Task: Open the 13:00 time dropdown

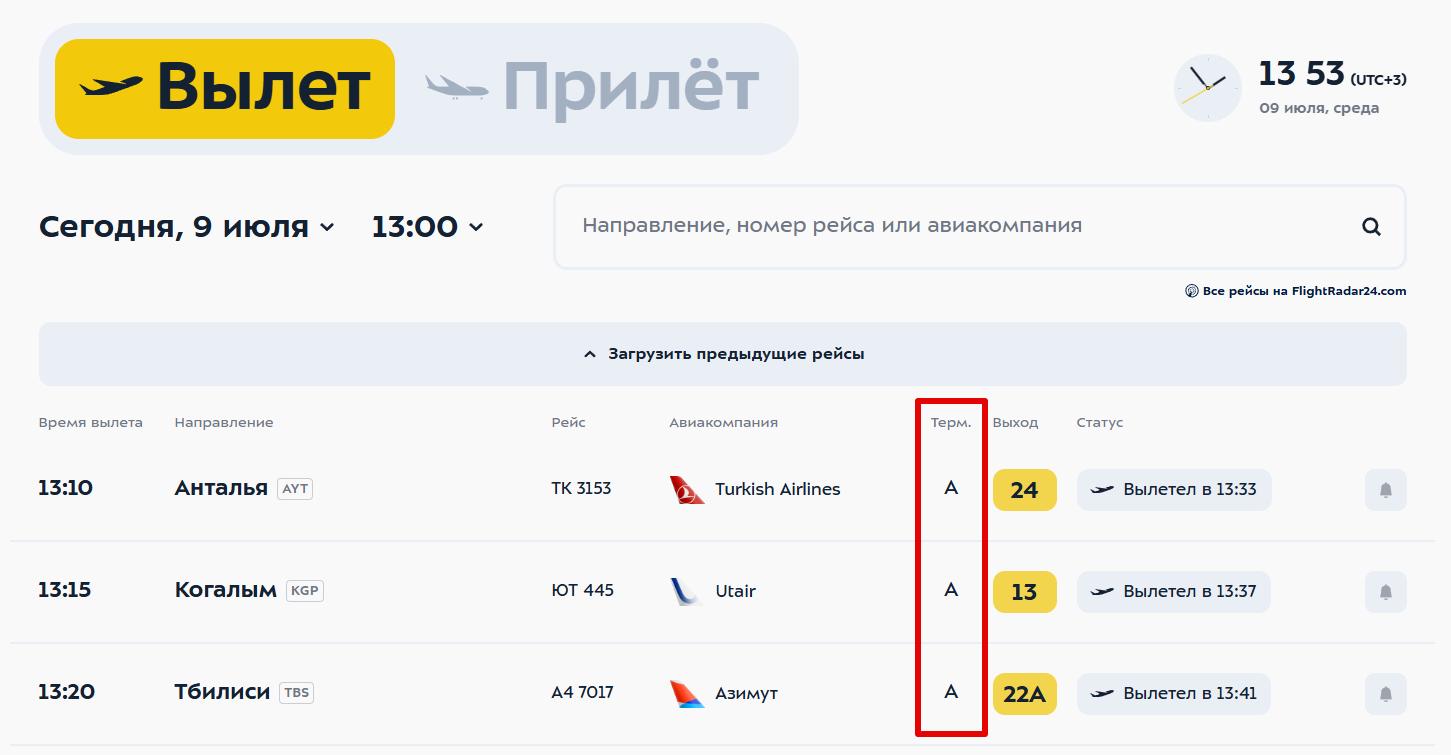Action: (427, 227)
